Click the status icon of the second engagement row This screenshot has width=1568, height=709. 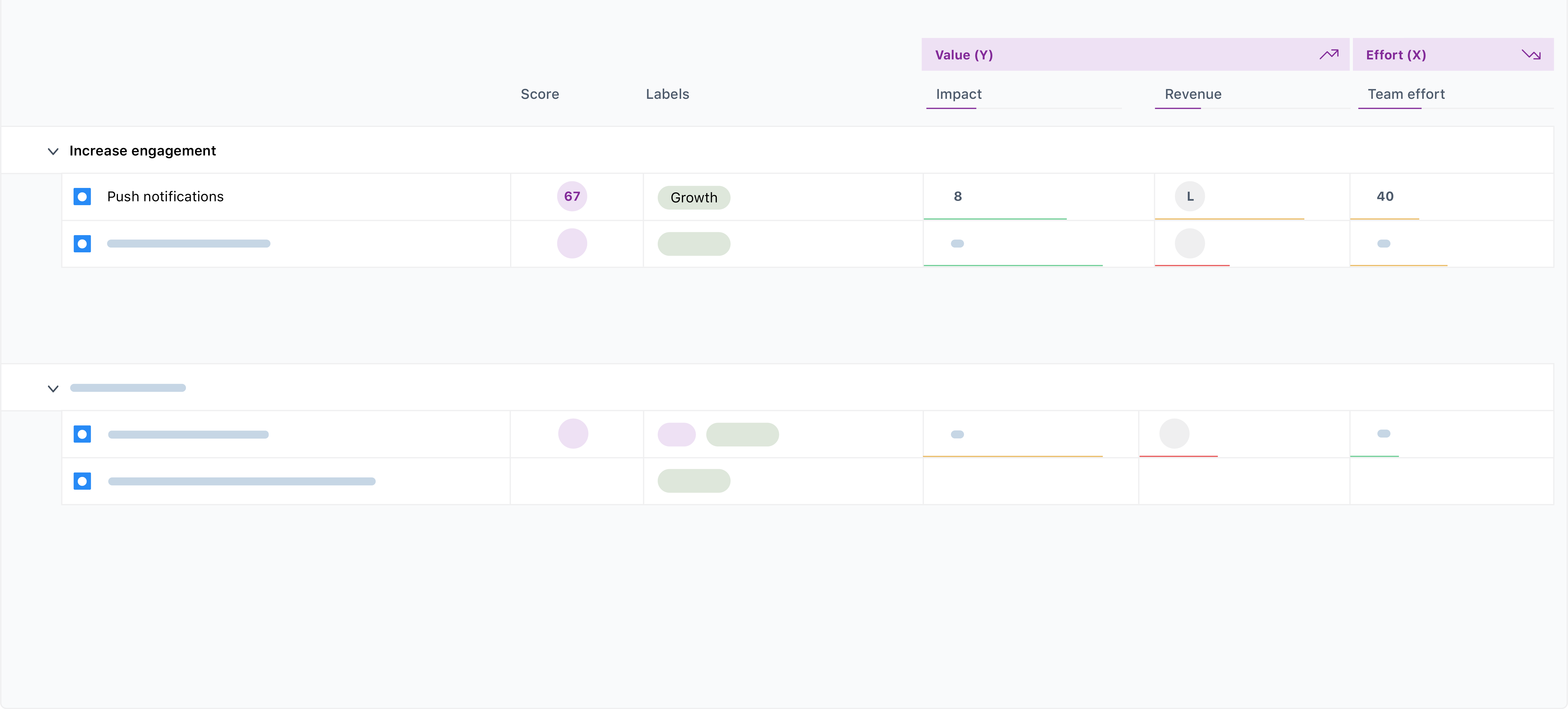coord(82,244)
